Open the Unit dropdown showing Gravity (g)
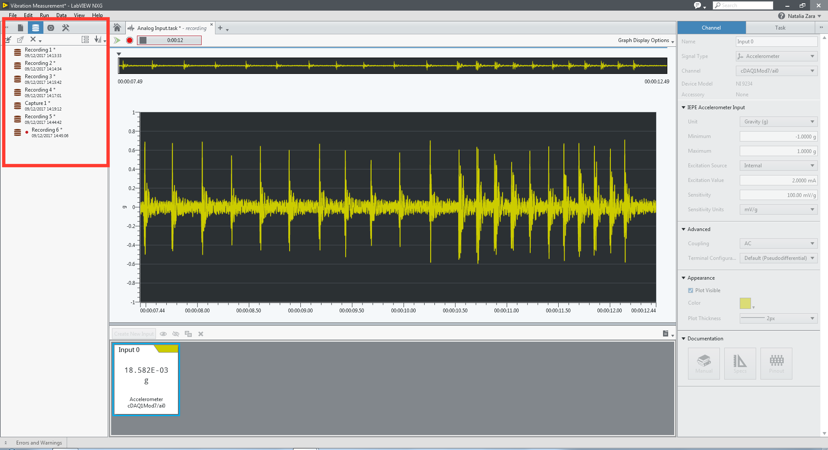The width and height of the screenshot is (828, 450). pyautogui.click(x=778, y=122)
